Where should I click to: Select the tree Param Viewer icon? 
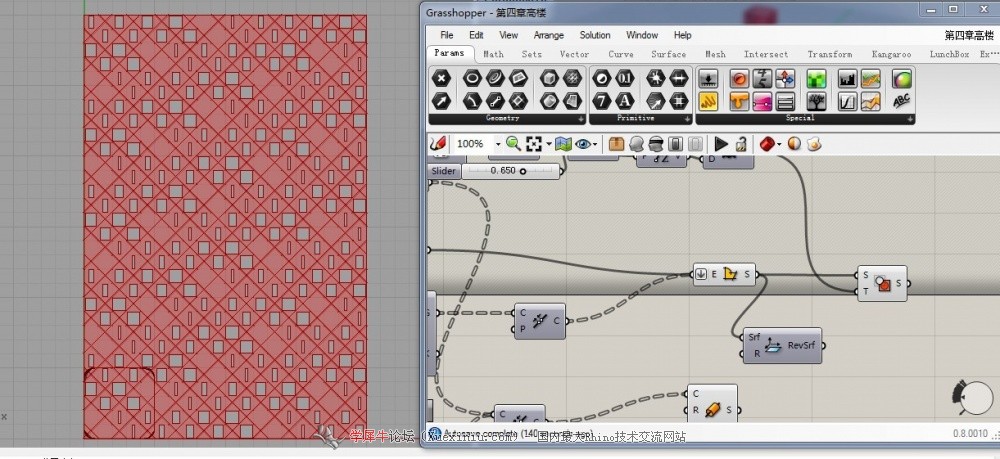816,101
